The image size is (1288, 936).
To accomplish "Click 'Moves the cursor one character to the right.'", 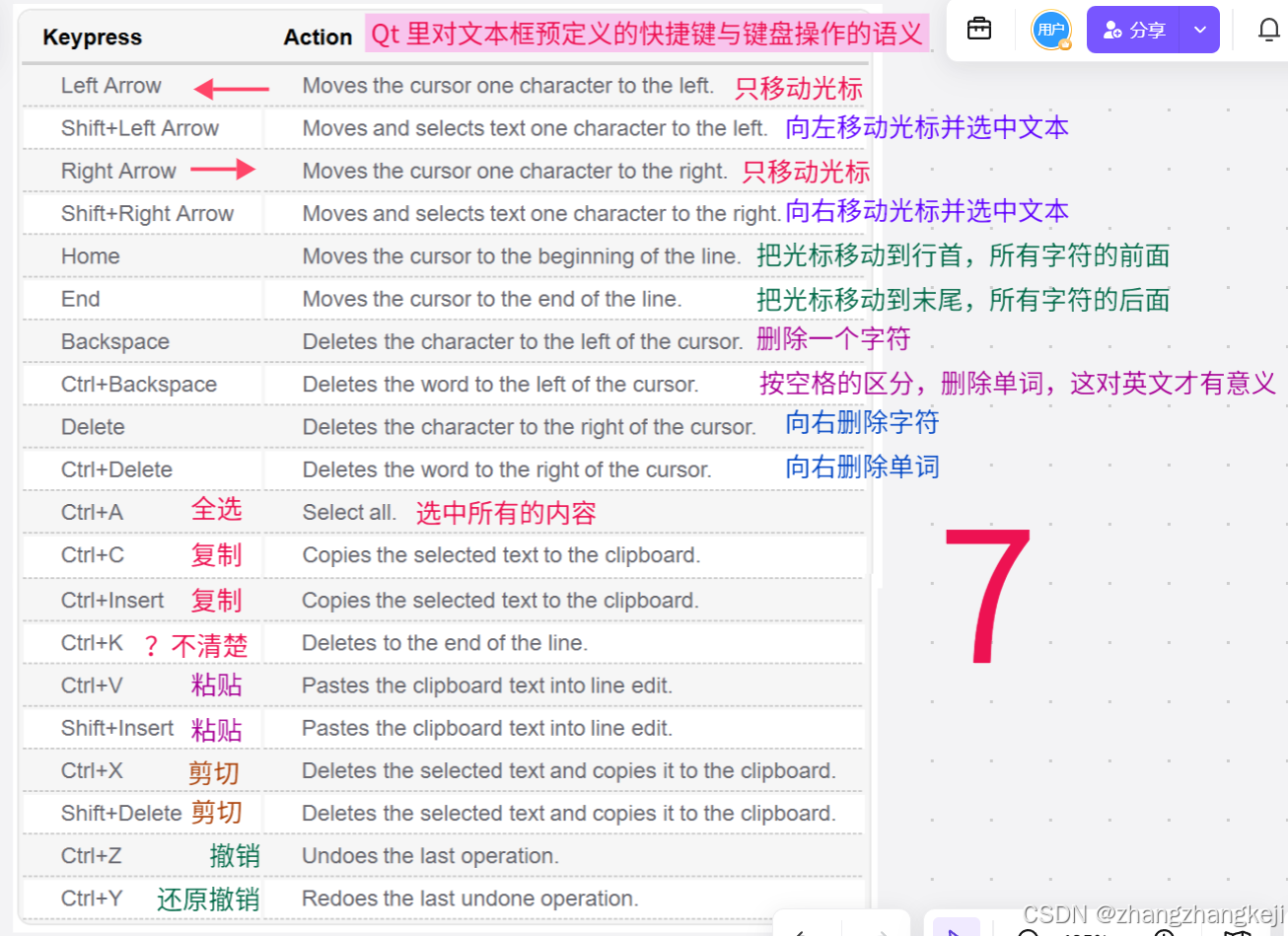I will coord(515,171).
